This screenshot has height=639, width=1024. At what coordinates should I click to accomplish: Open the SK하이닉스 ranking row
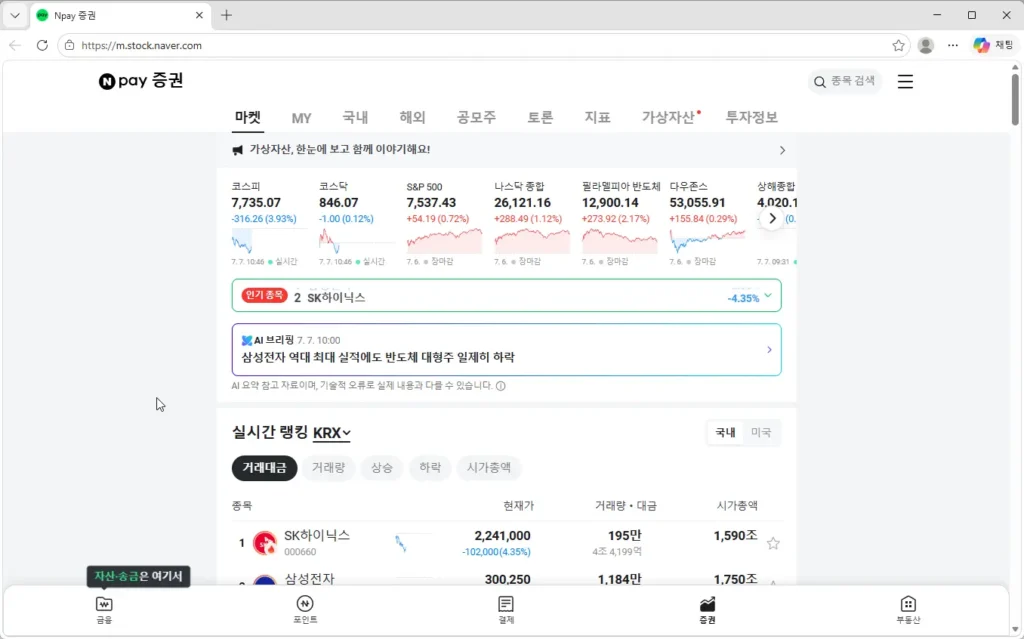(506, 543)
